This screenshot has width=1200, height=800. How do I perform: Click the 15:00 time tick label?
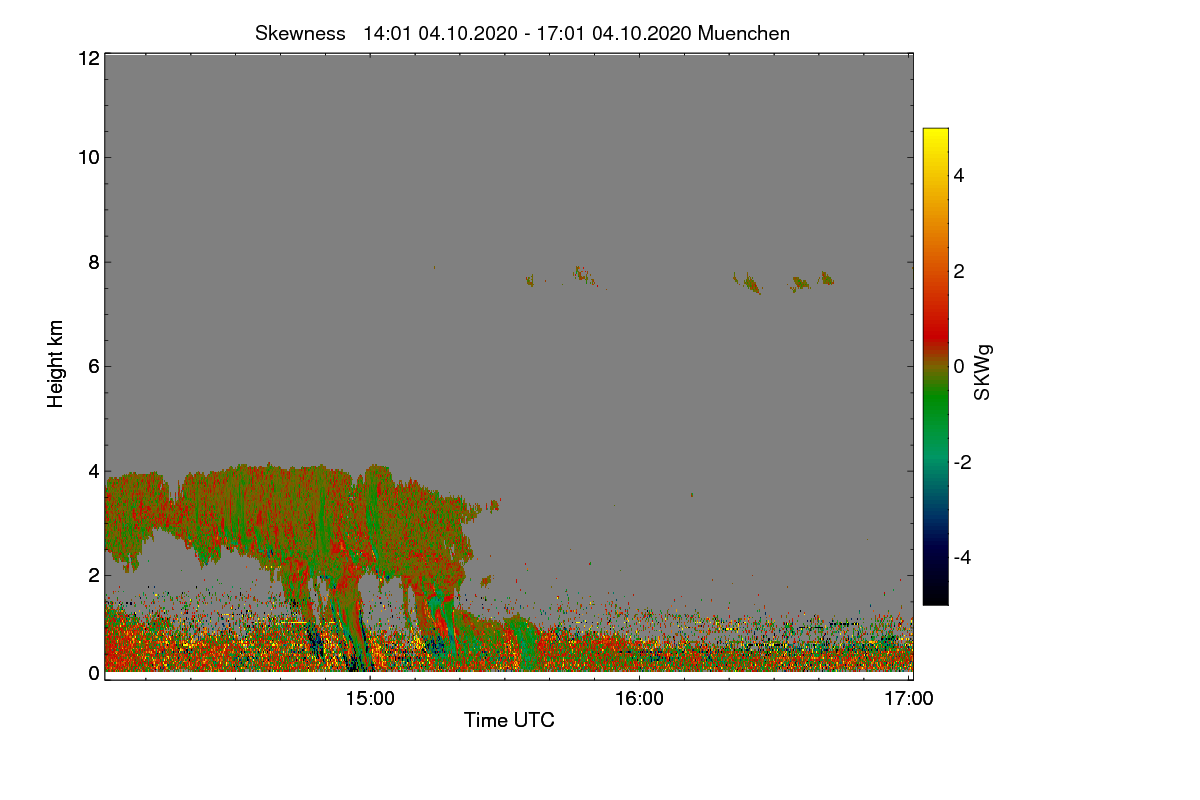[x=370, y=699]
